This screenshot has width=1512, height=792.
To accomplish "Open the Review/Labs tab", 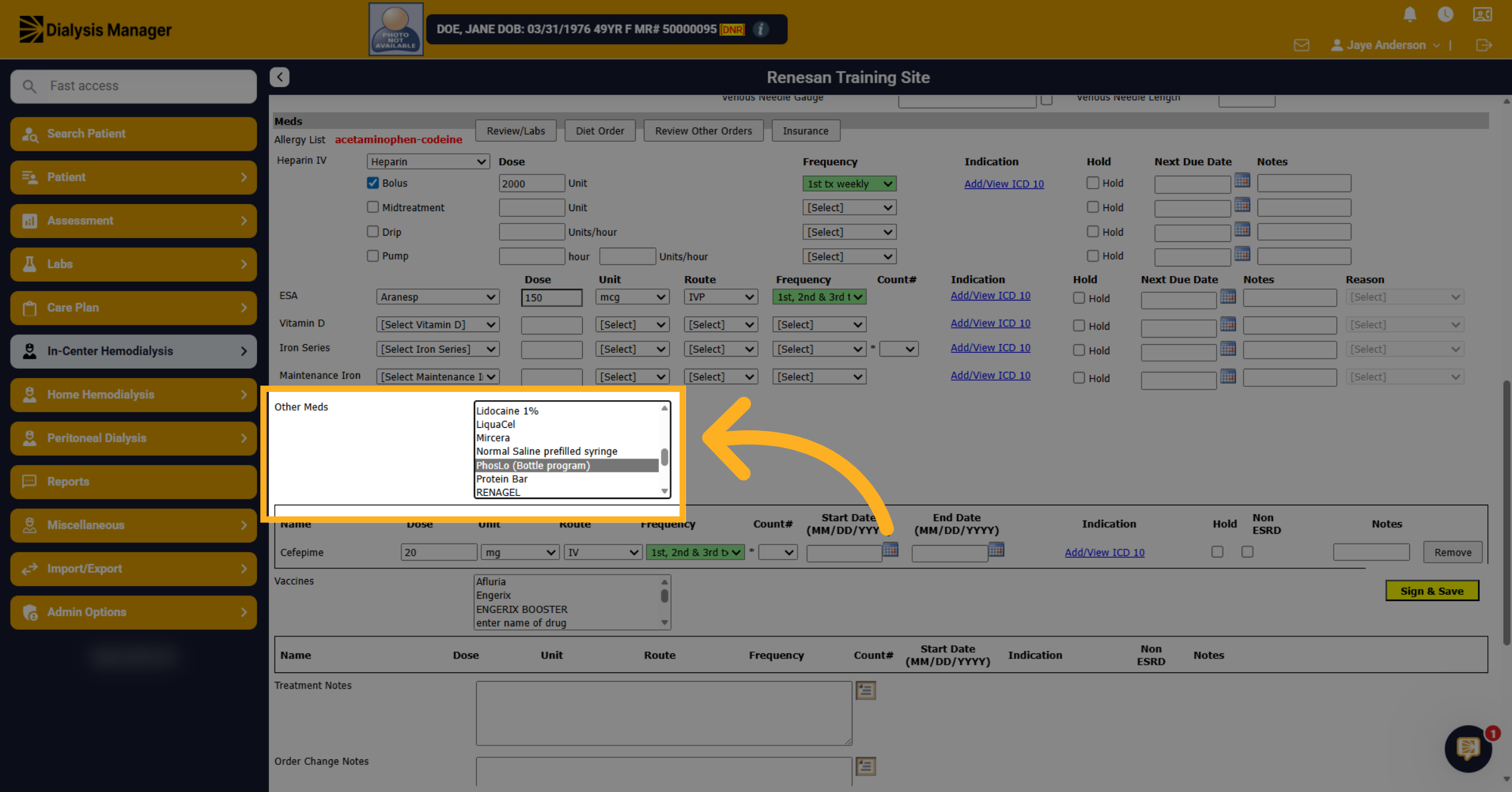I will [x=516, y=131].
